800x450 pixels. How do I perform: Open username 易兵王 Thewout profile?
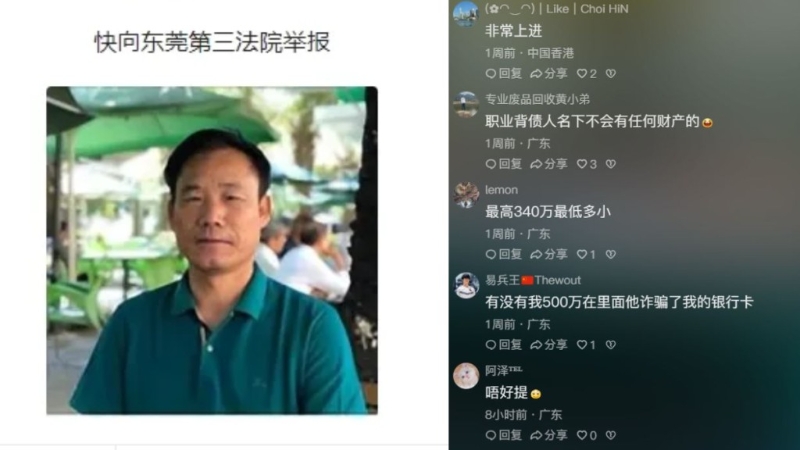pos(533,280)
